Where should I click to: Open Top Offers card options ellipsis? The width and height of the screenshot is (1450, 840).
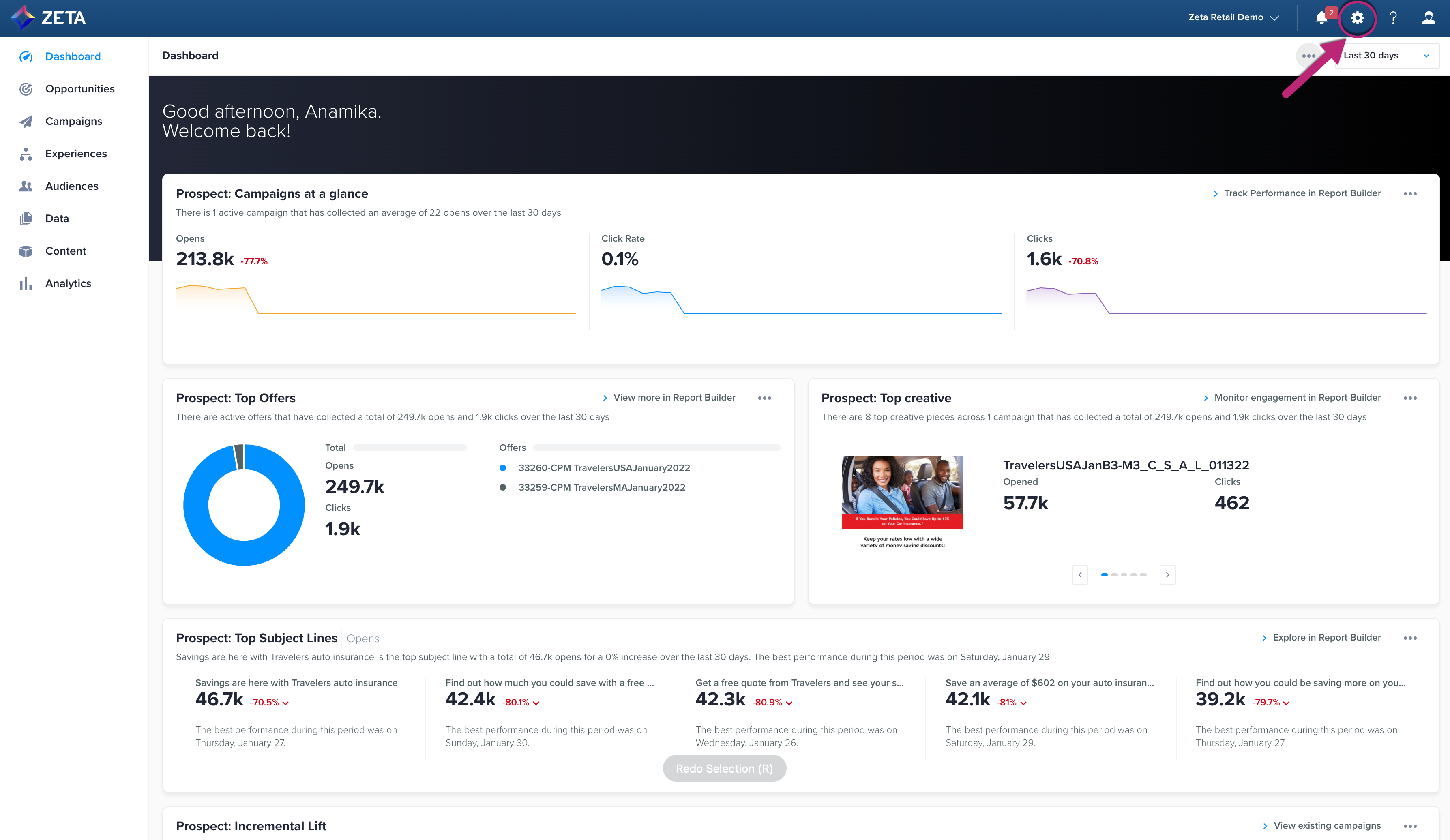(764, 398)
